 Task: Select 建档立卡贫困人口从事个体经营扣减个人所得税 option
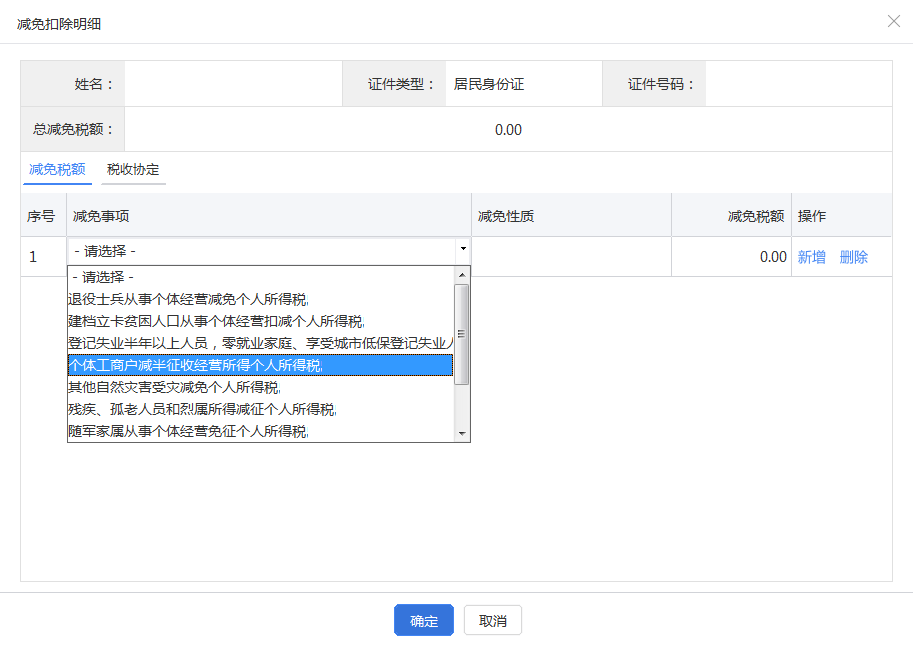click(x=261, y=321)
